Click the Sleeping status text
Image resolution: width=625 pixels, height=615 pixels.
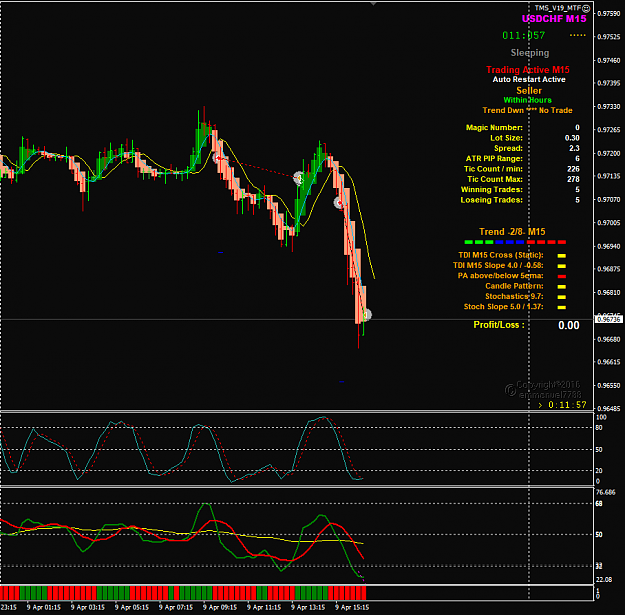(x=530, y=53)
